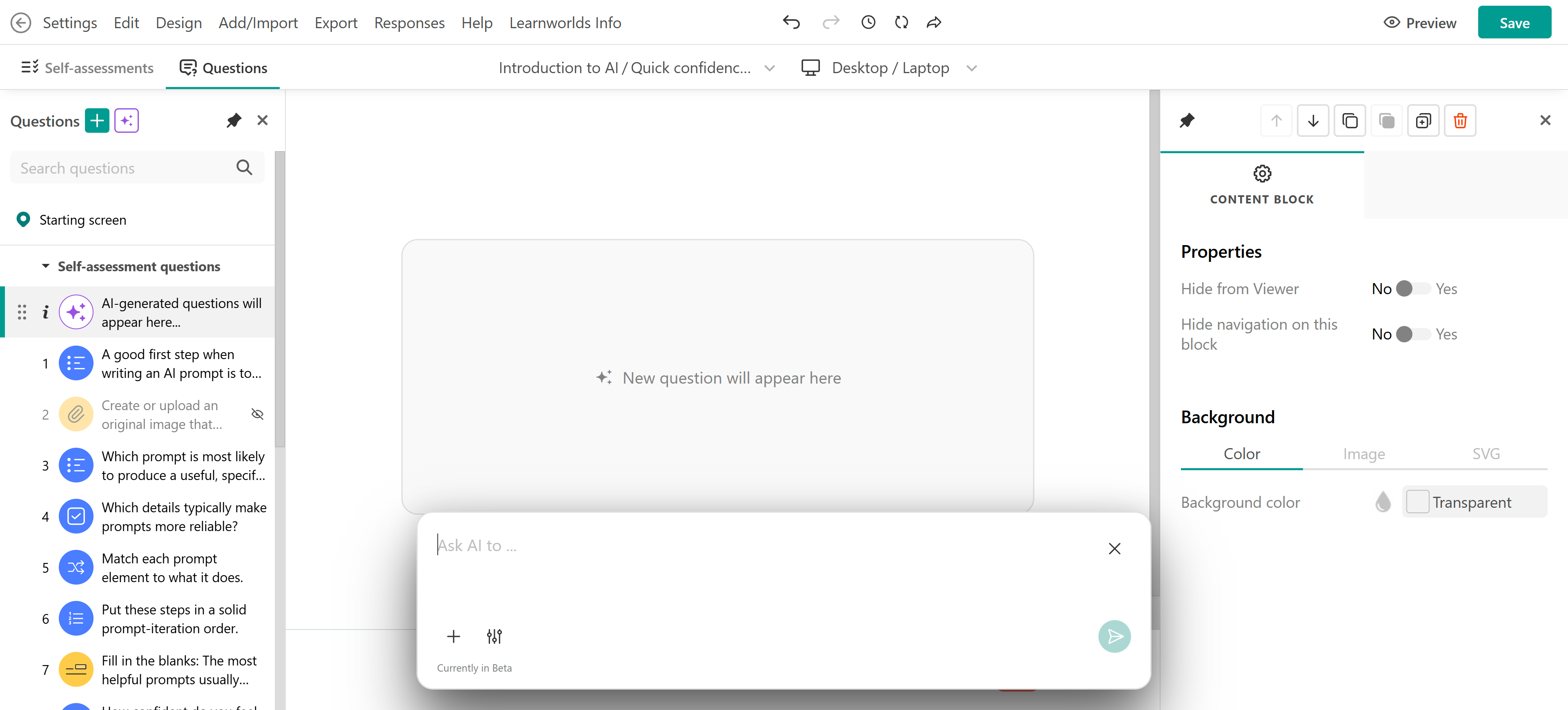Click the red delete block trash icon
Screen dimensions: 1568x710
click(x=1460, y=121)
